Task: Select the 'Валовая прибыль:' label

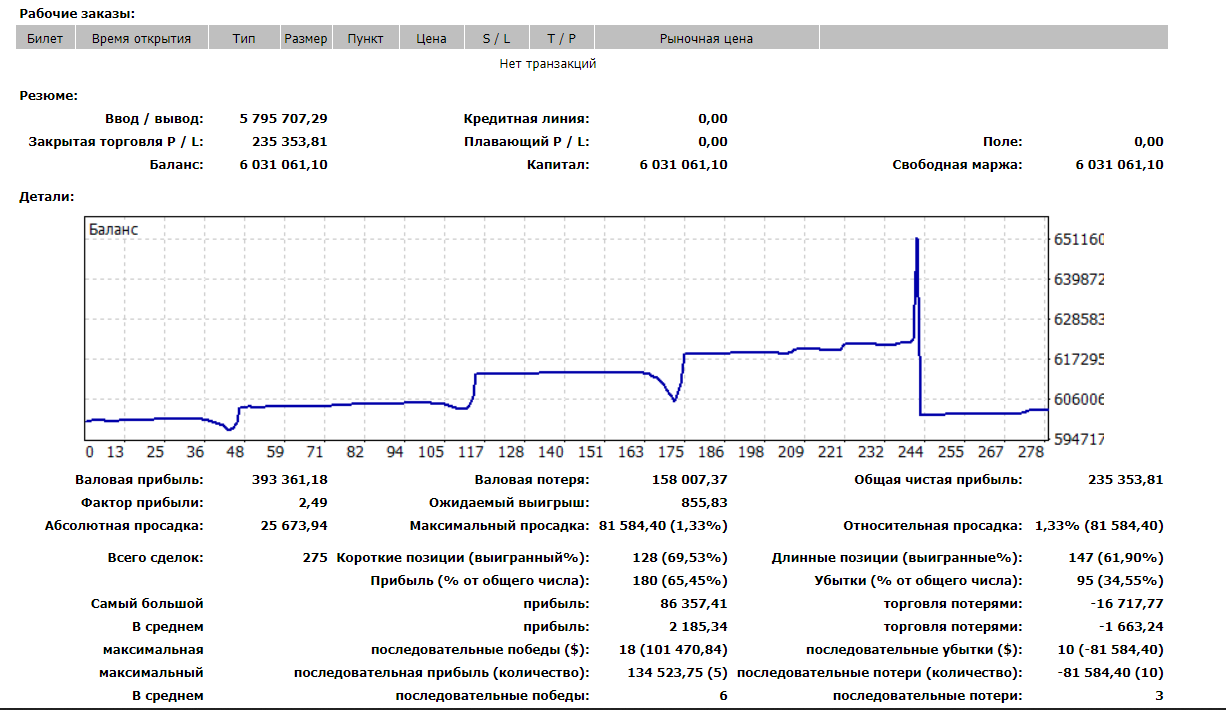Action: (x=139, y=480)
